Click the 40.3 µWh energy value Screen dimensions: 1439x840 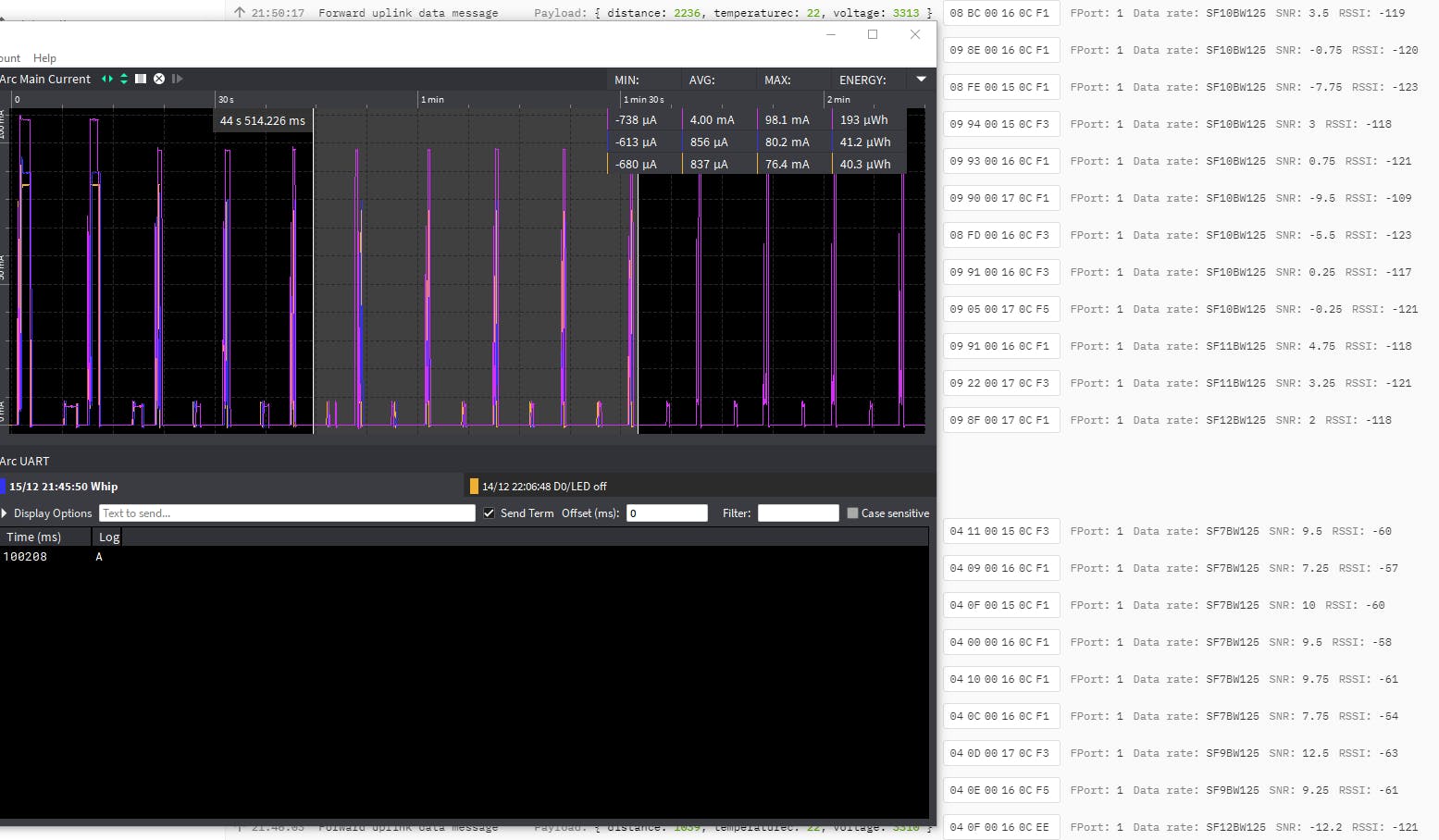click(865, 165)
